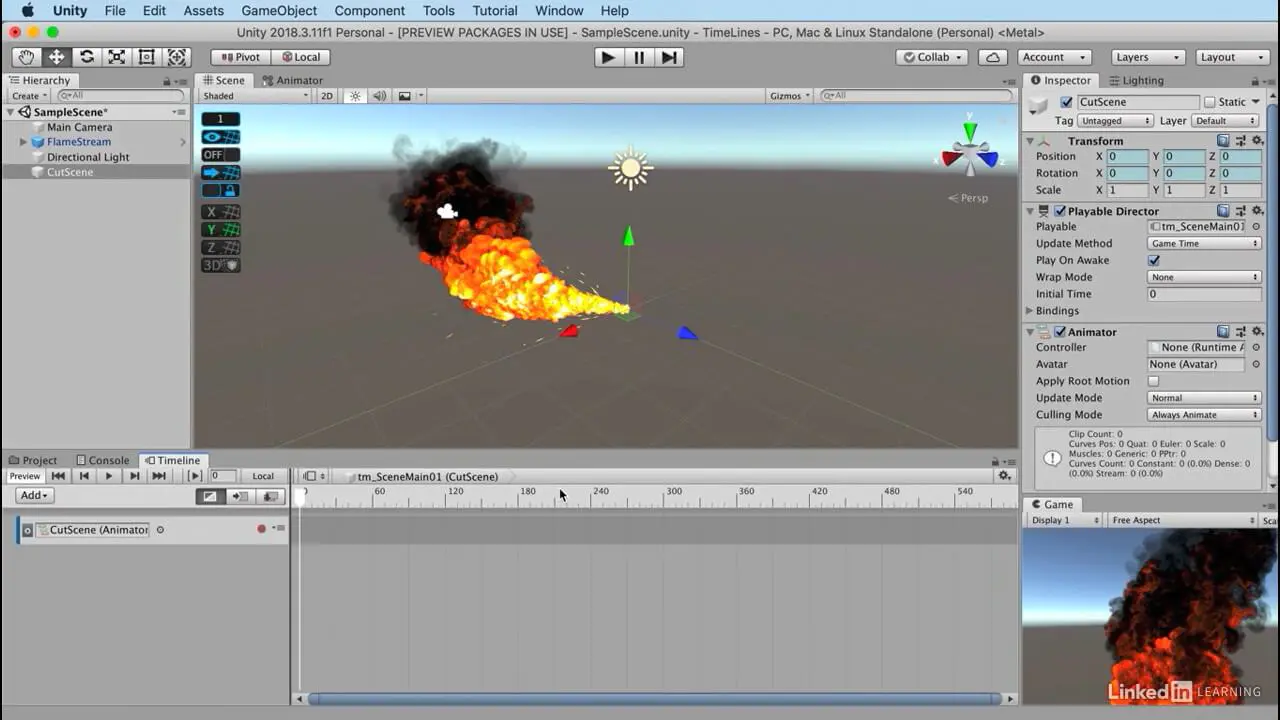Click the Add button in Timeline
1280x720 pixels.
[x=34, y=496]
